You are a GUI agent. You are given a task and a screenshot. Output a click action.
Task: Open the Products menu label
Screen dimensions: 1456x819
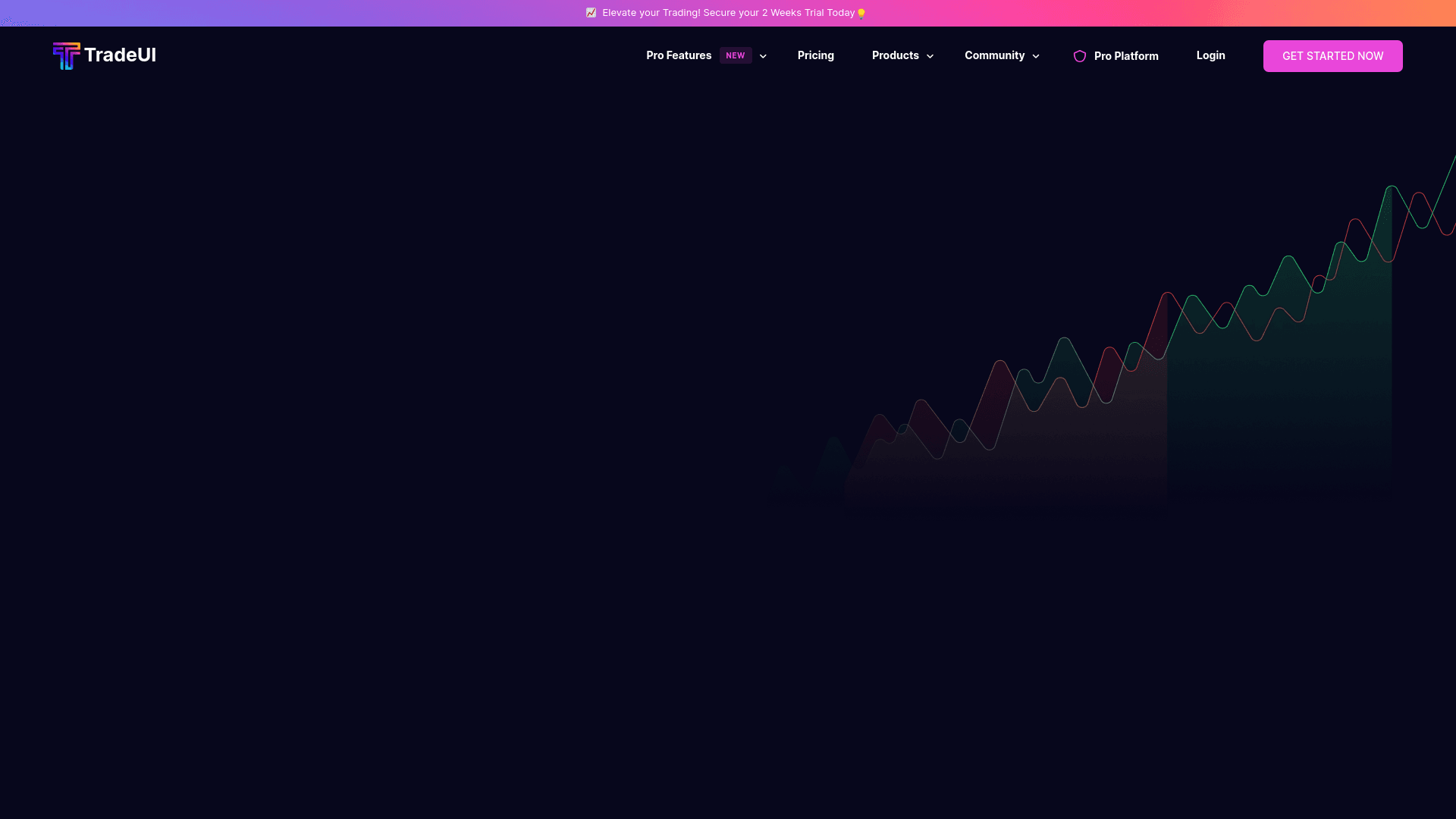(x=895, y=55)
